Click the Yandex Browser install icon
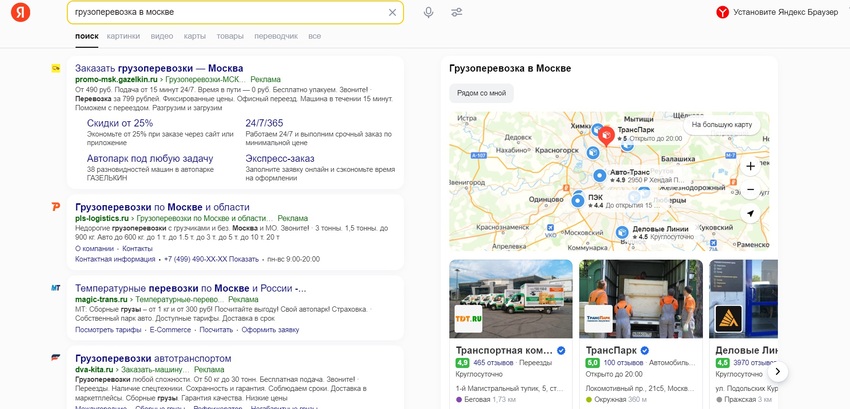The width and height of the screenshot is (850, 409). point(722,12)
